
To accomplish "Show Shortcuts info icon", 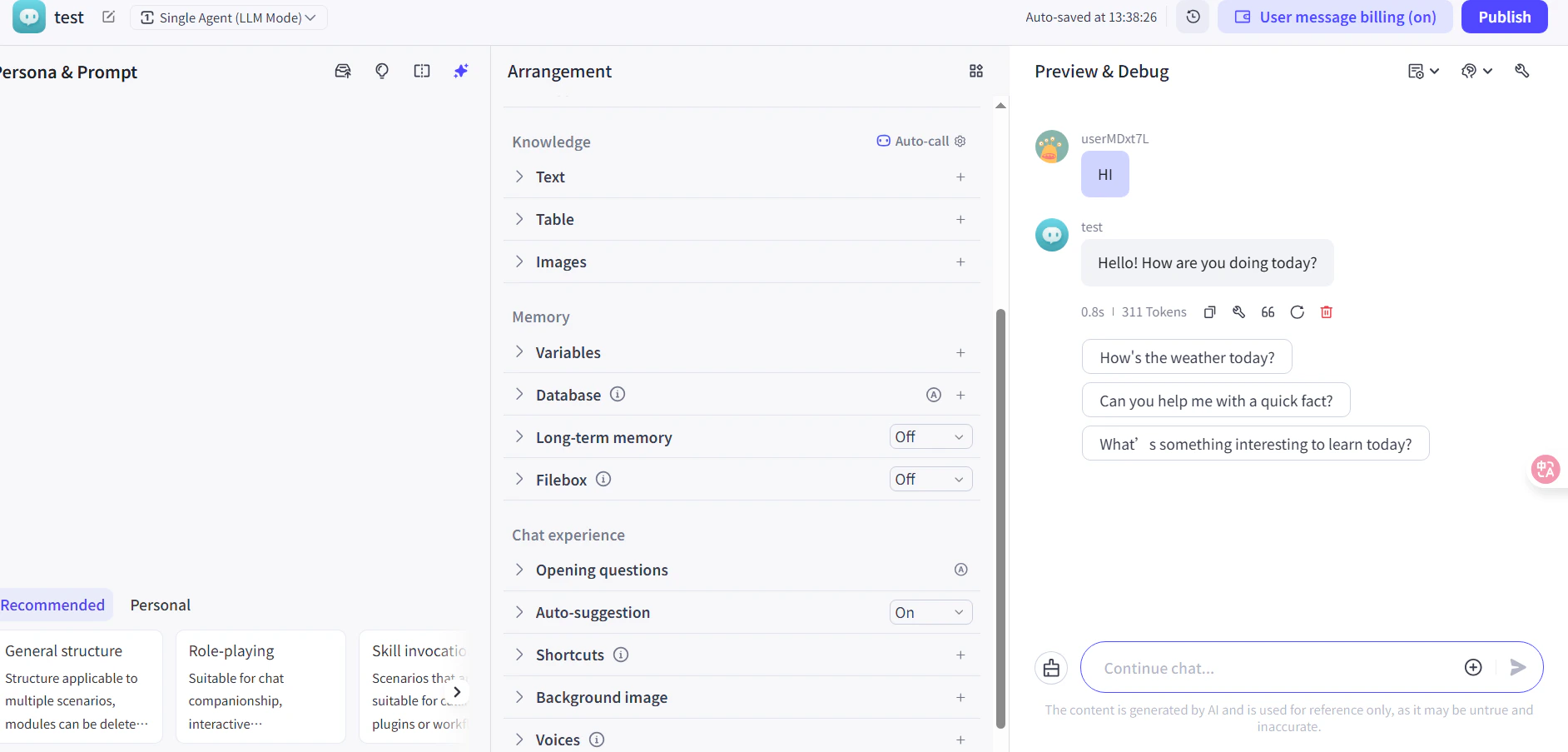I will (x=621, y=655).
